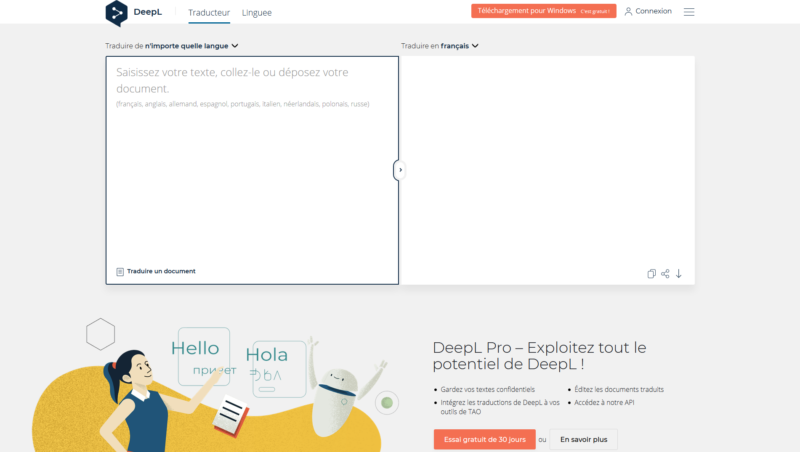Click the DeepL hexagon logo icon

116,13
